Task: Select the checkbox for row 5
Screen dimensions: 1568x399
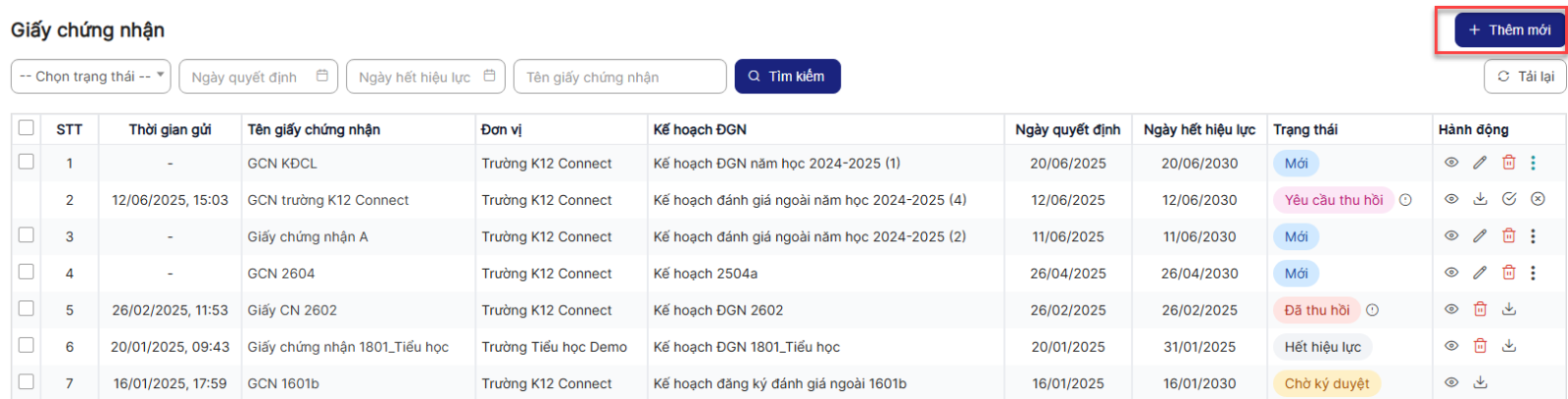Action: [x=26, y=309]
